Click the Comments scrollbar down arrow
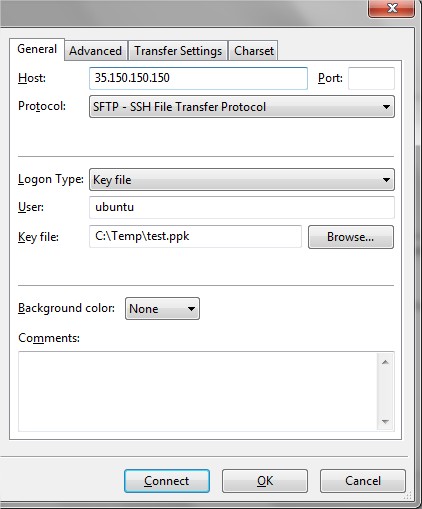The image size is (422, 509). click(385, 422)
